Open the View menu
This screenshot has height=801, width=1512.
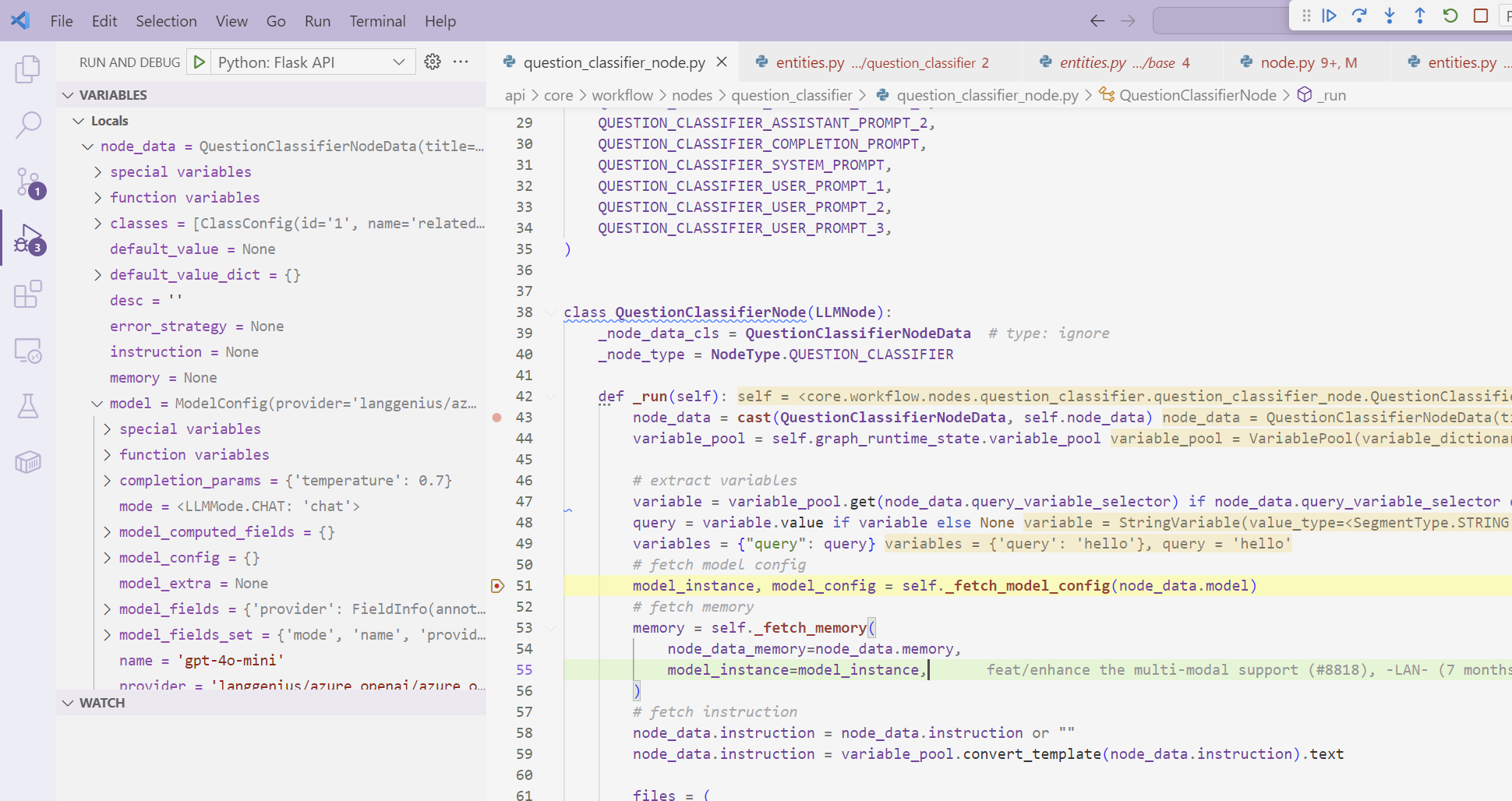click(231, 21)
